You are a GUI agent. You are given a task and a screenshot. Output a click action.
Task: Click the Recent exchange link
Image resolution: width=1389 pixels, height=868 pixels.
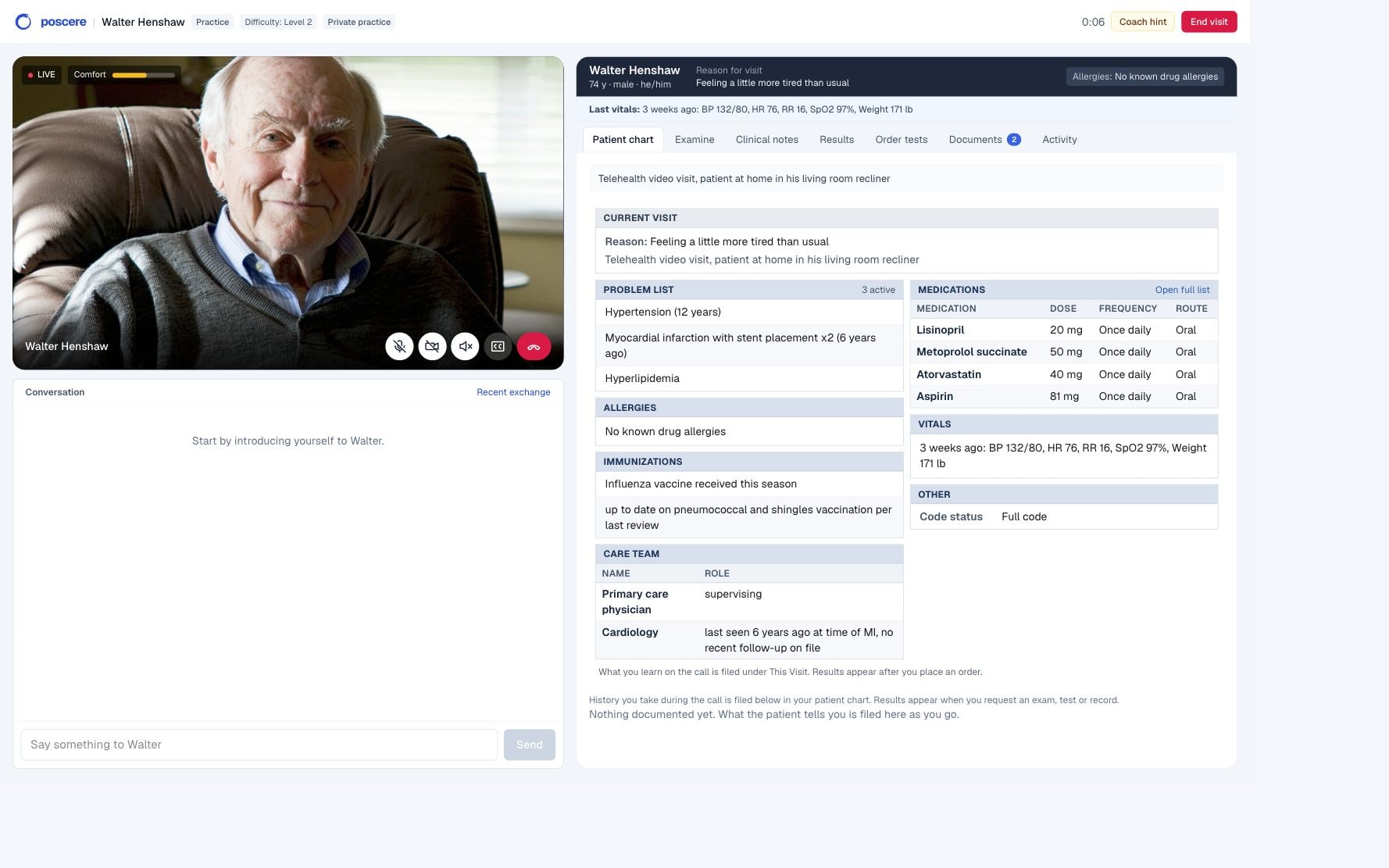(x=513, y=392)
